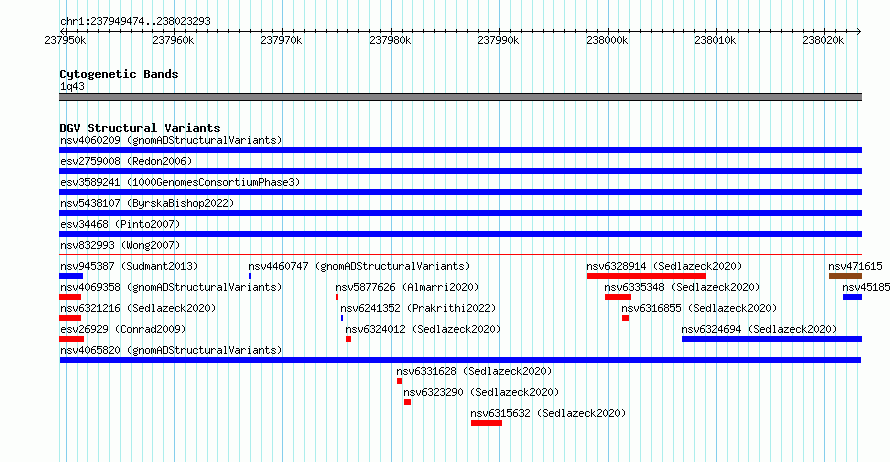The image size is (890, 462).
Task: Click the 1q43 band label
Action: coord(72,86)
